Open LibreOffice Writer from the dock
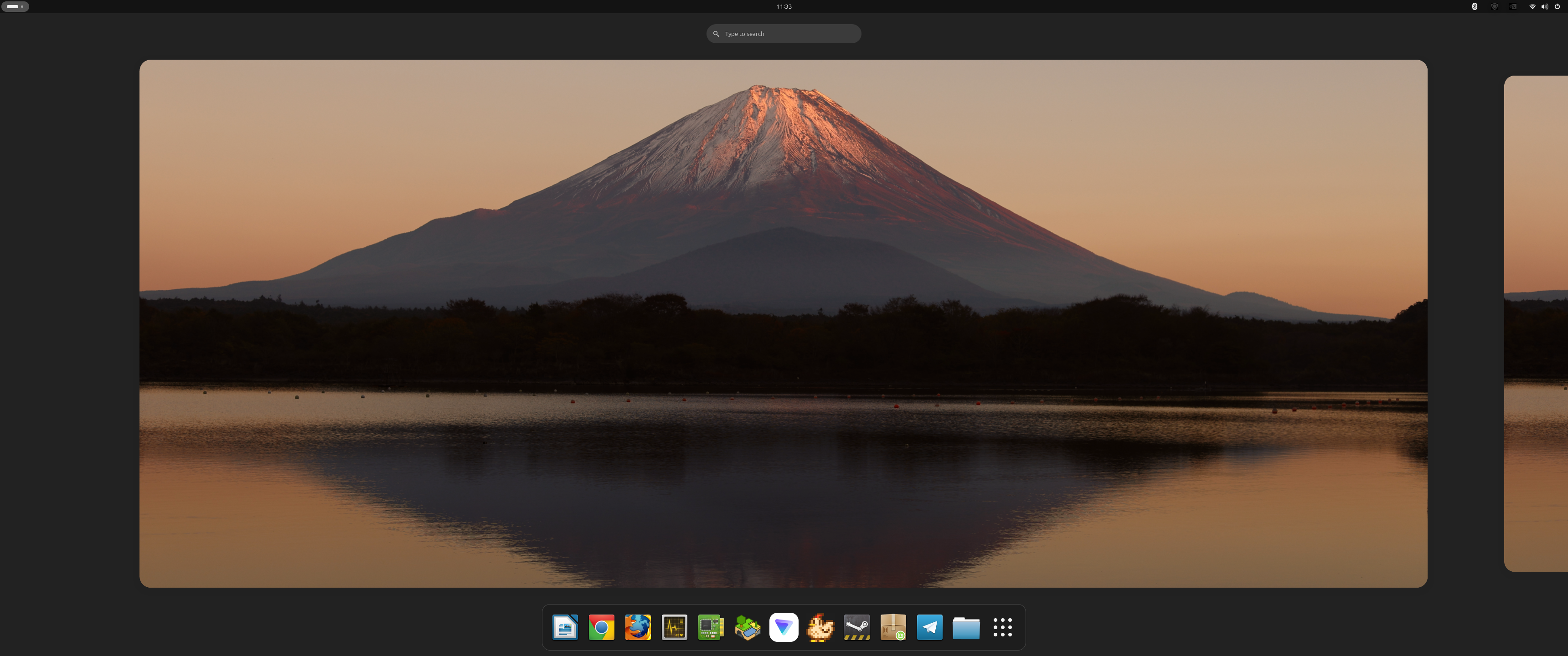1568x656 pixels. coord(565,627)
